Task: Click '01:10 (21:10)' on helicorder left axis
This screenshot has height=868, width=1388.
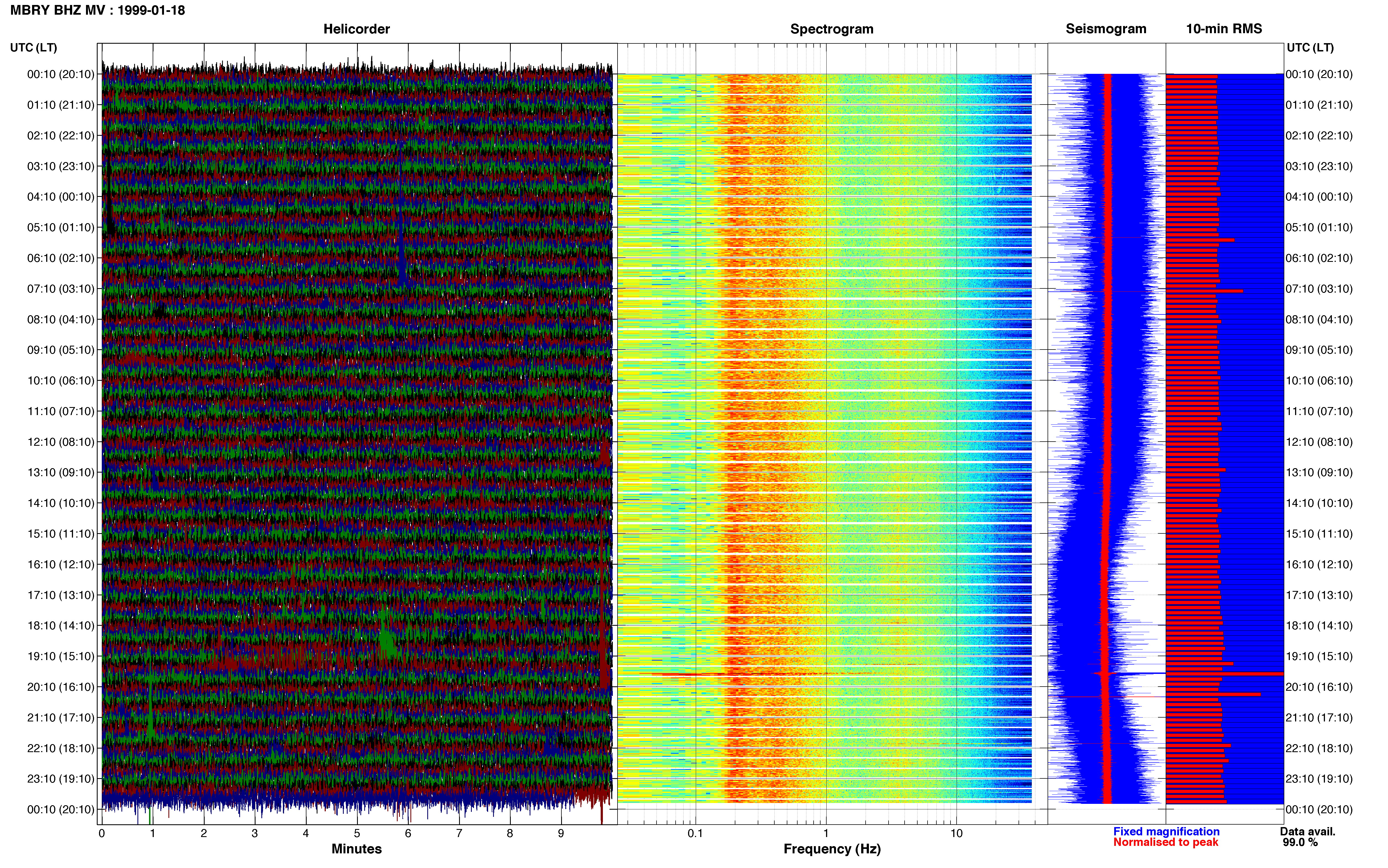Action: pos(61,105)
